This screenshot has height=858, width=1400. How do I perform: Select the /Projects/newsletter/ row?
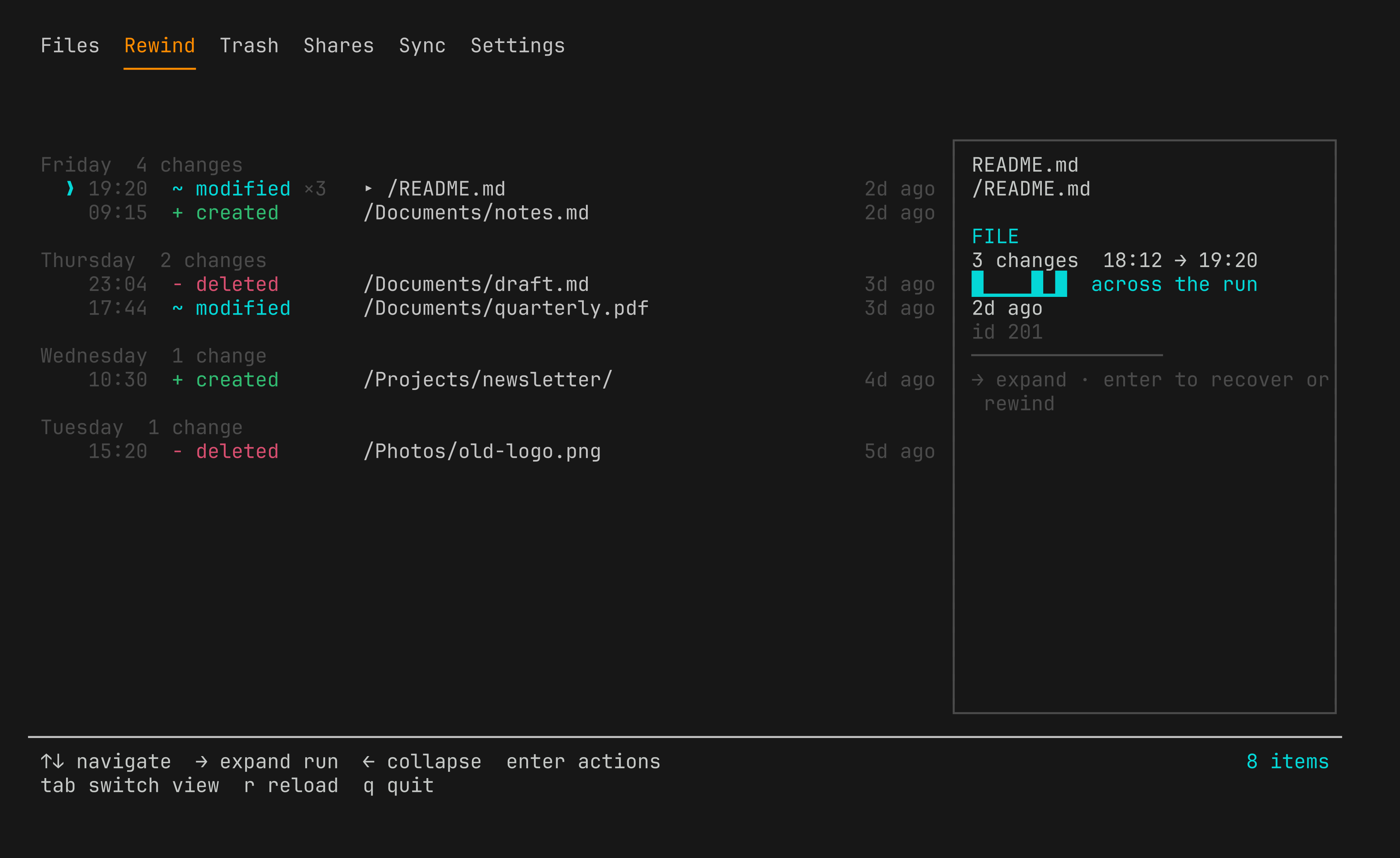coord(488,379)
